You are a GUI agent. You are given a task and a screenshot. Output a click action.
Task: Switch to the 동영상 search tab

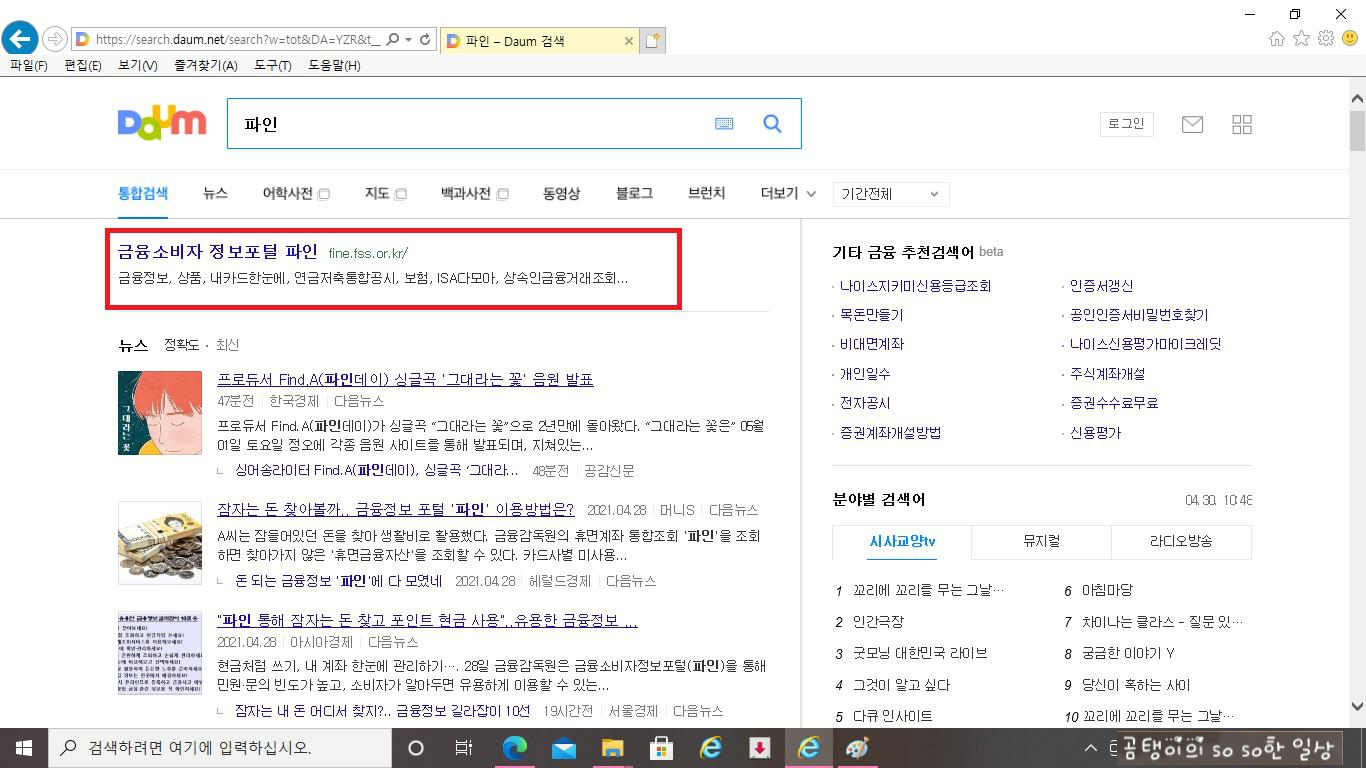point(561,193)
